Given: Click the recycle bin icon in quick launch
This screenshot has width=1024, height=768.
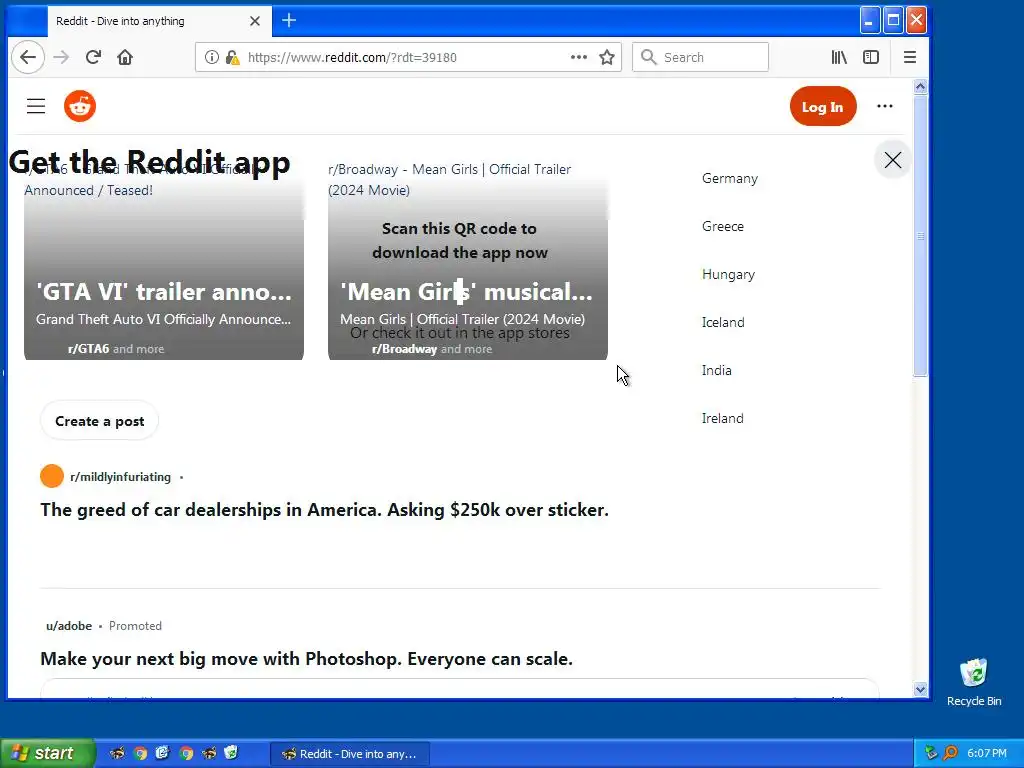Looking at the screenshot, I should pos(231,753).
